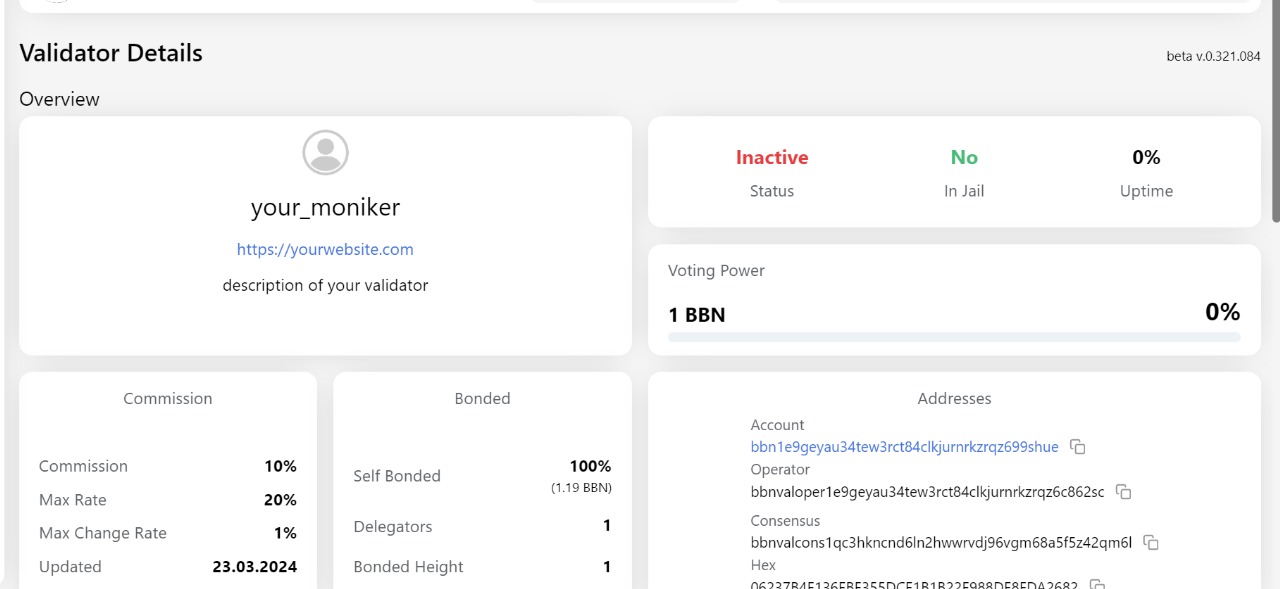Click the beta version label
This screenshot has width=1280, height=589.
(x=1213, y=56)
